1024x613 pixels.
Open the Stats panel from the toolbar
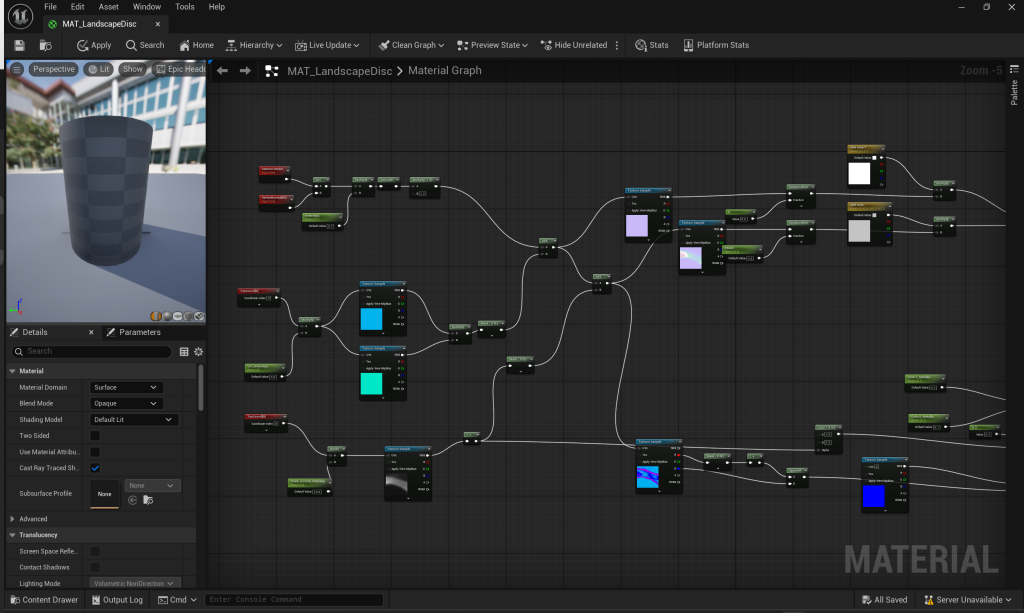[x=651, y=45]
